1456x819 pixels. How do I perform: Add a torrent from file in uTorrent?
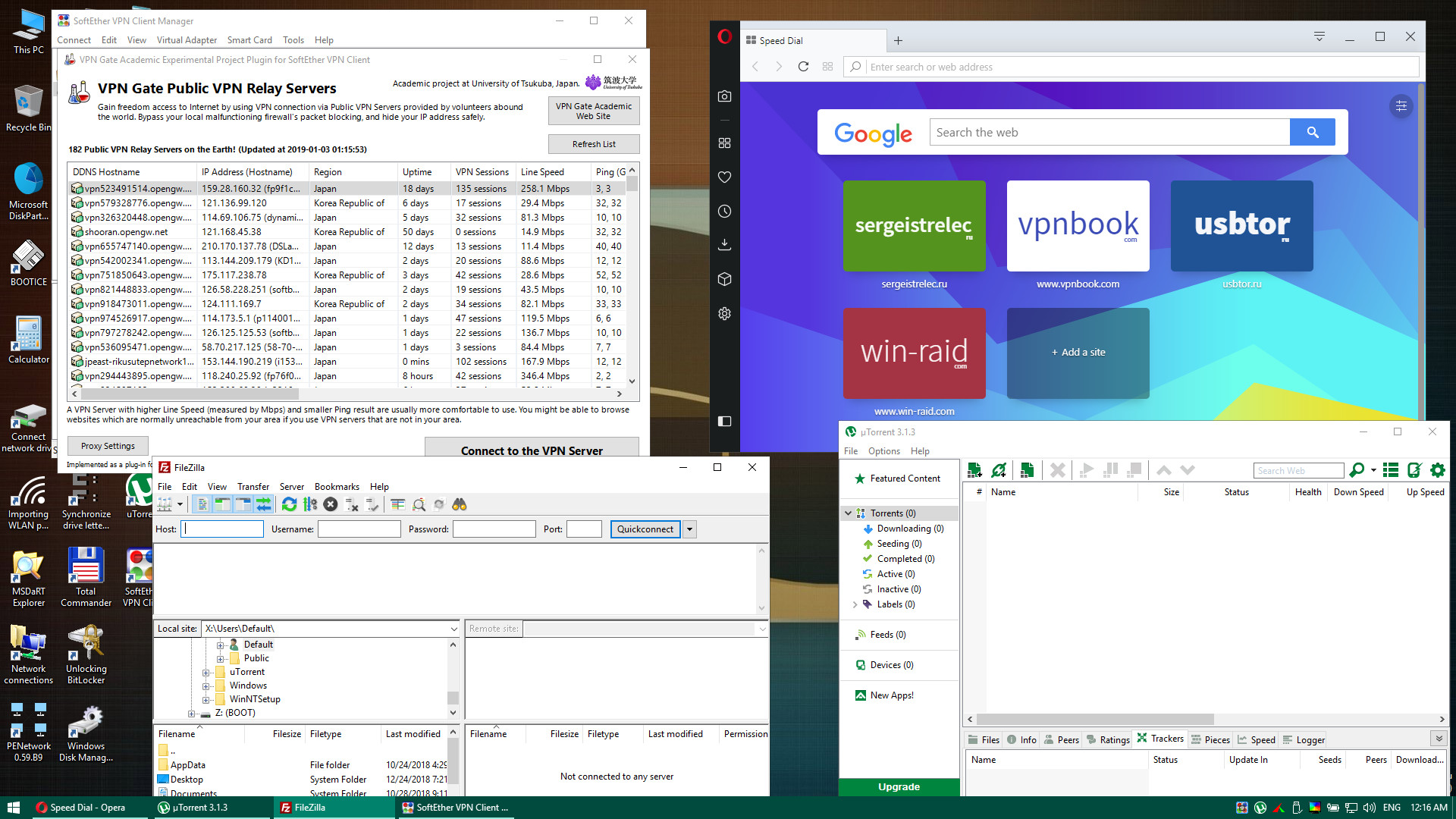[x=975, y=470]
